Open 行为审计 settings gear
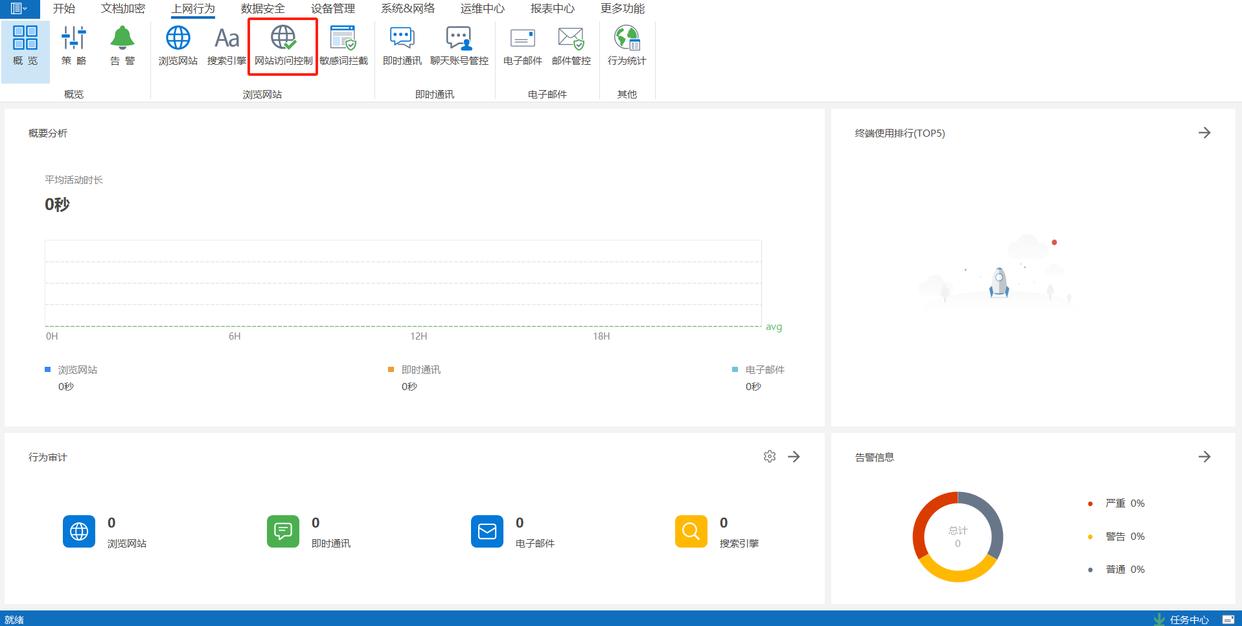 (x=769, y=457)
